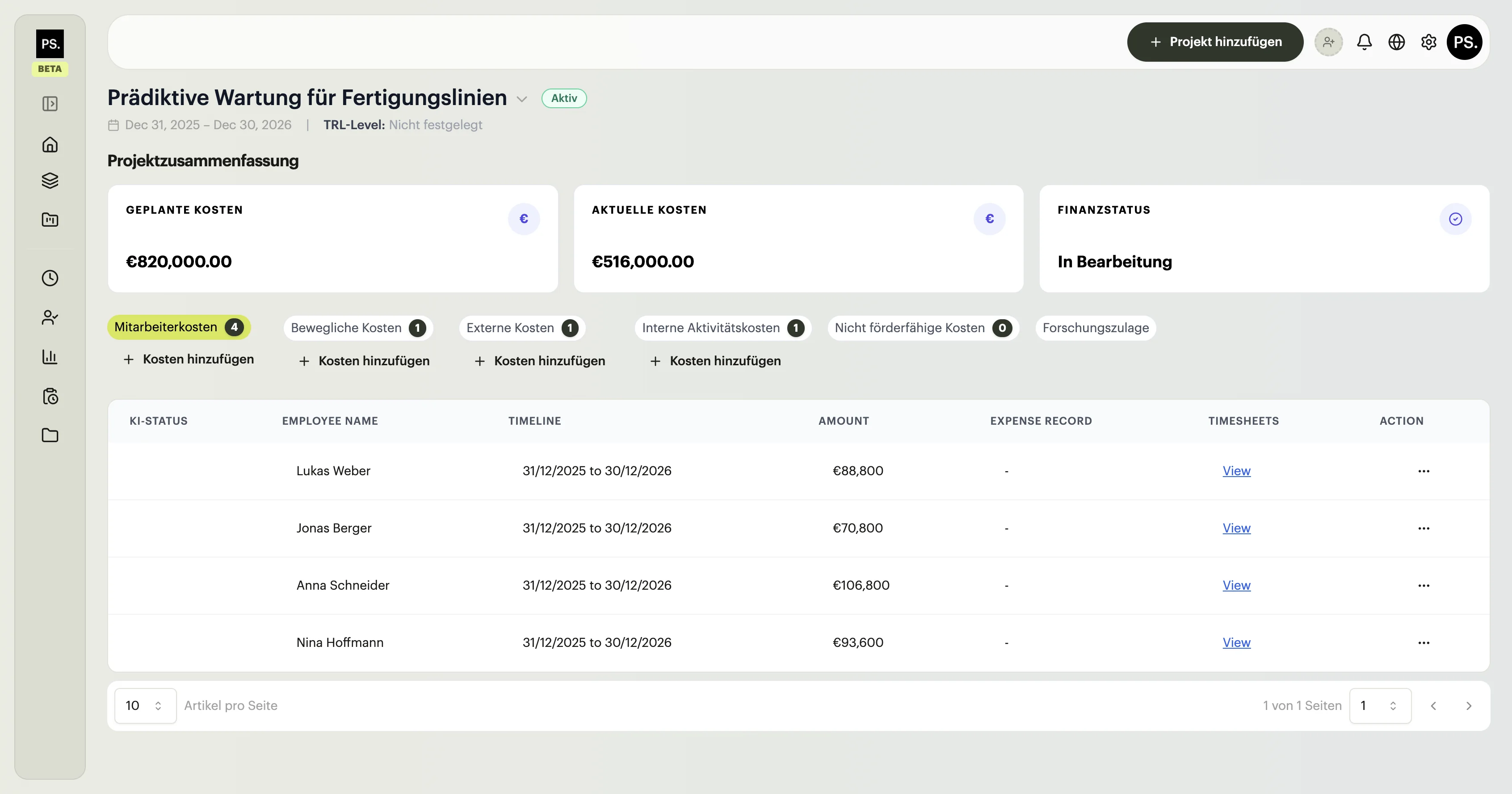The height and width of the screenshot is (794, 1512).
Task: Select the Mitarbeiterkosten tab
Action: click(x=179, y=327)
